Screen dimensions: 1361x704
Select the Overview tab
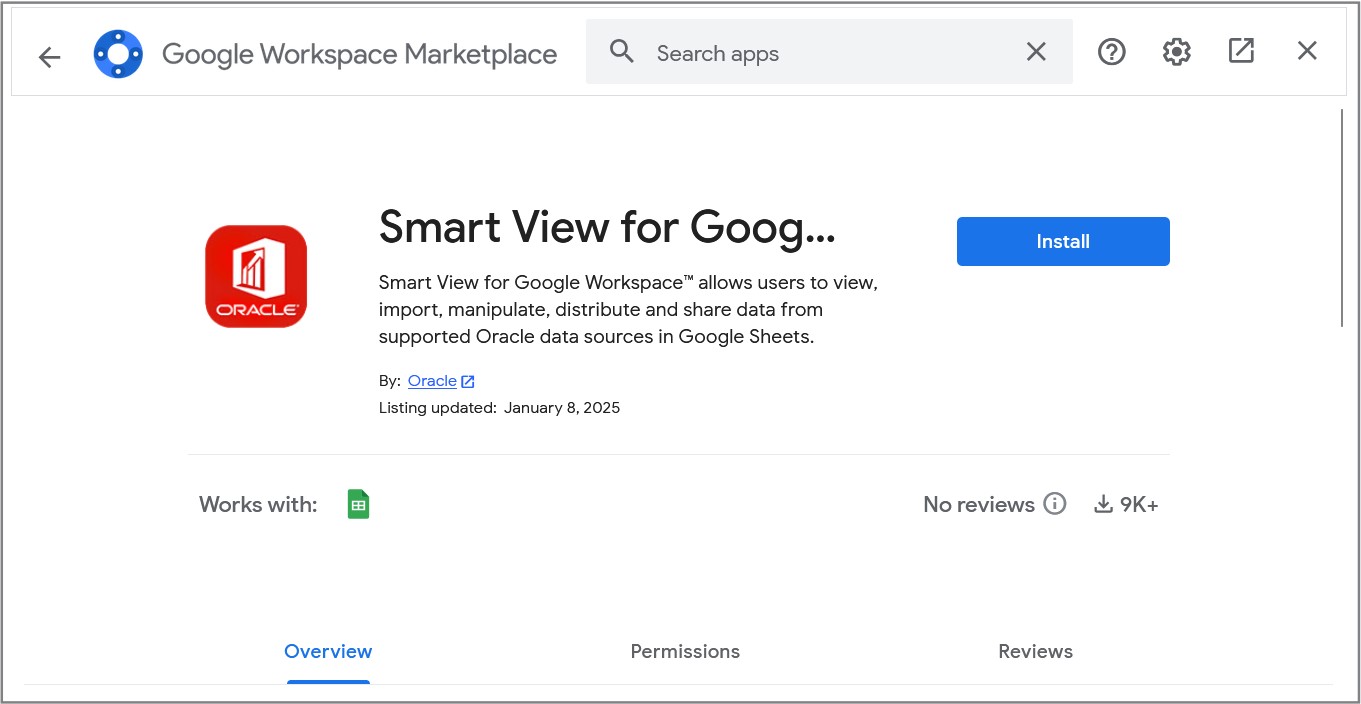point(328,651)
